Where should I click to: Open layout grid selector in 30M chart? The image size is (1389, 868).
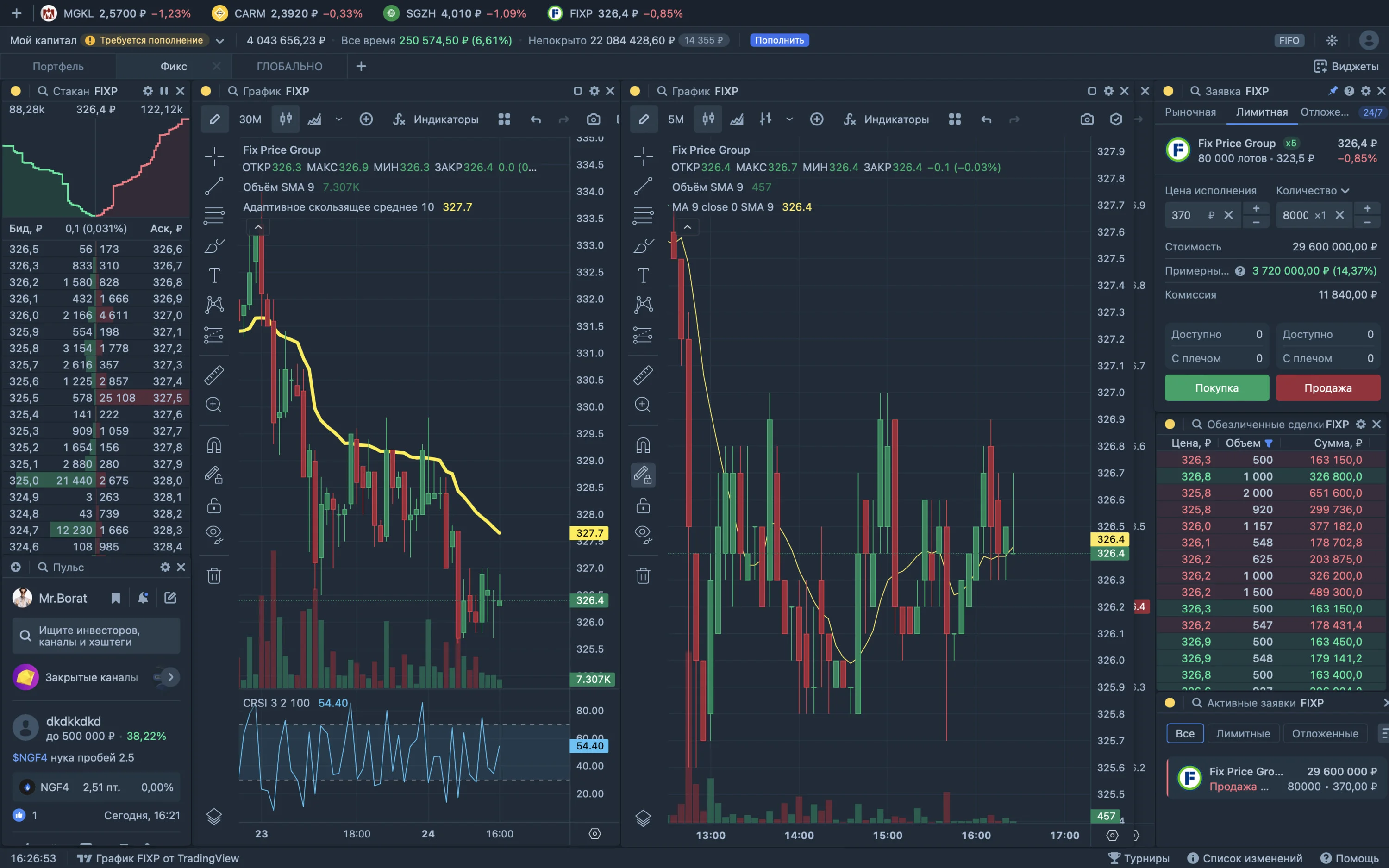(x=504, y=119)
